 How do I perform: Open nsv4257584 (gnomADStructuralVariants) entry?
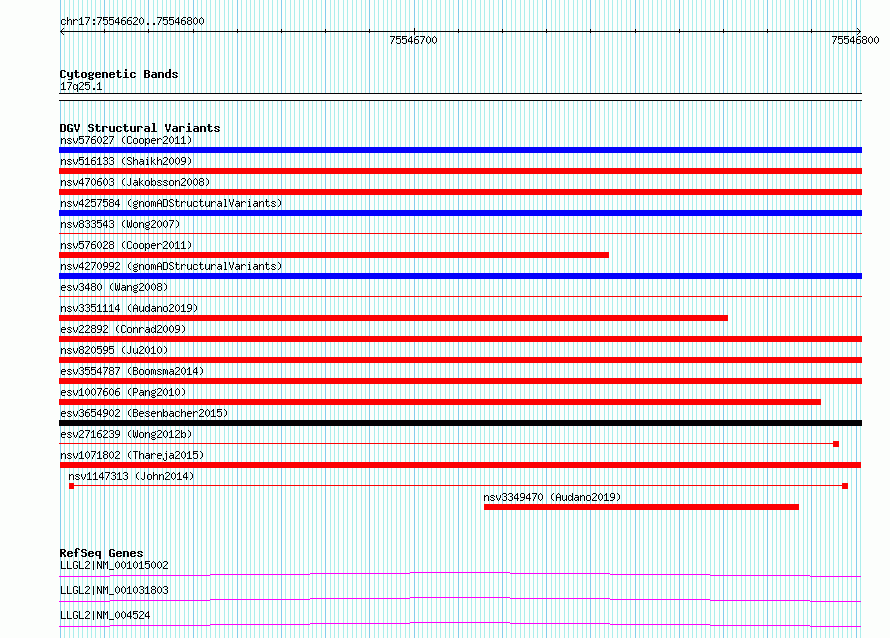pyautogui.click(x=171, y=203)
